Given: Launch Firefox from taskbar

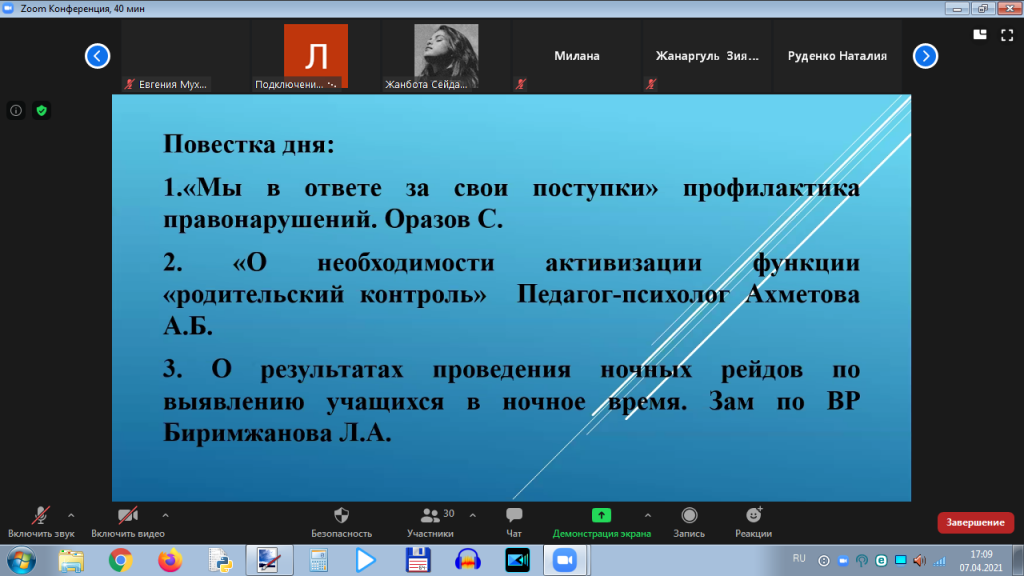Looking at the screenshot, I should pos(170,561).
